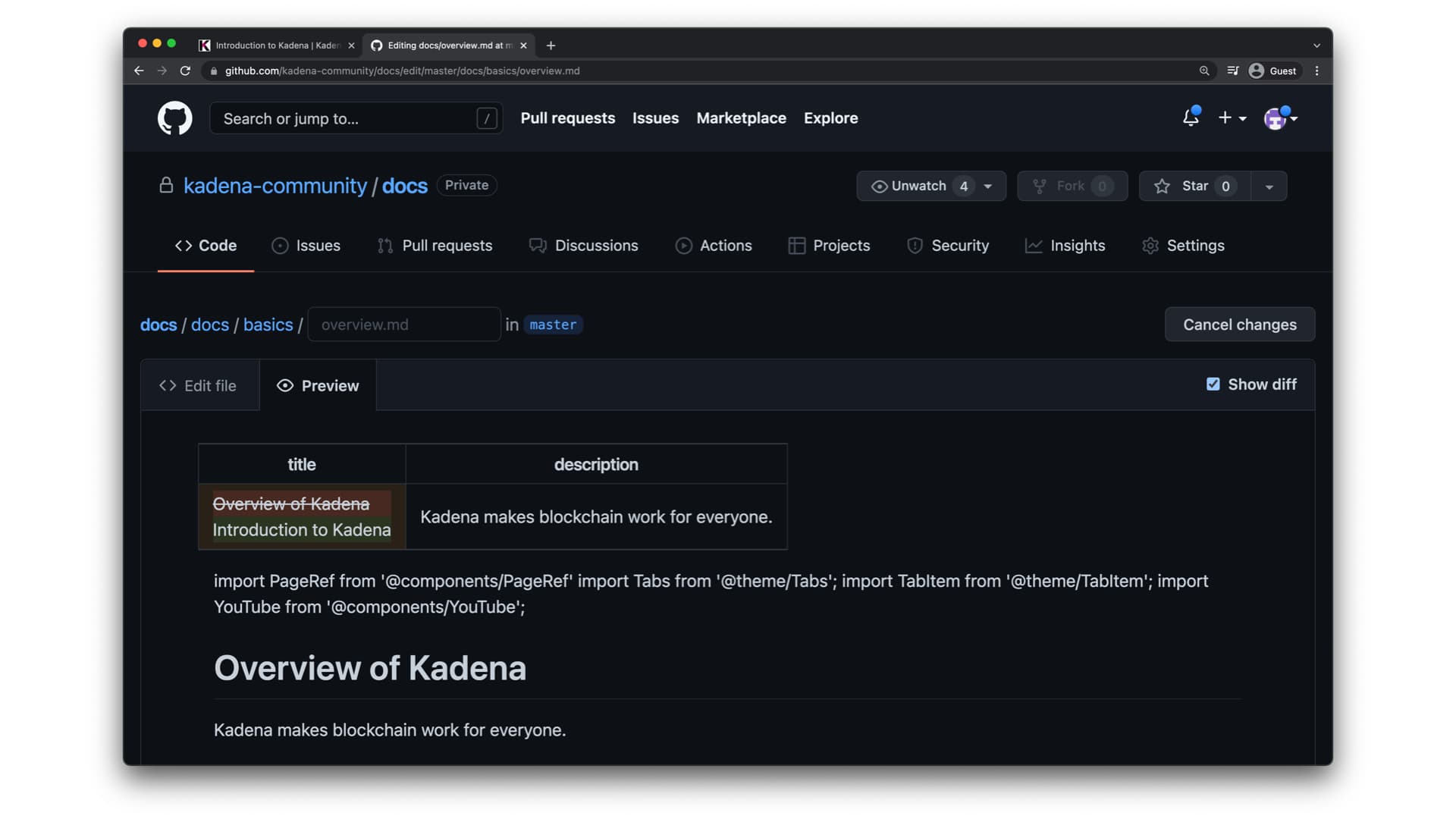This screenshot has width=1456, height=819.
Task: Click the struck-through Overview of Kadena text
Action: [291, 504]
